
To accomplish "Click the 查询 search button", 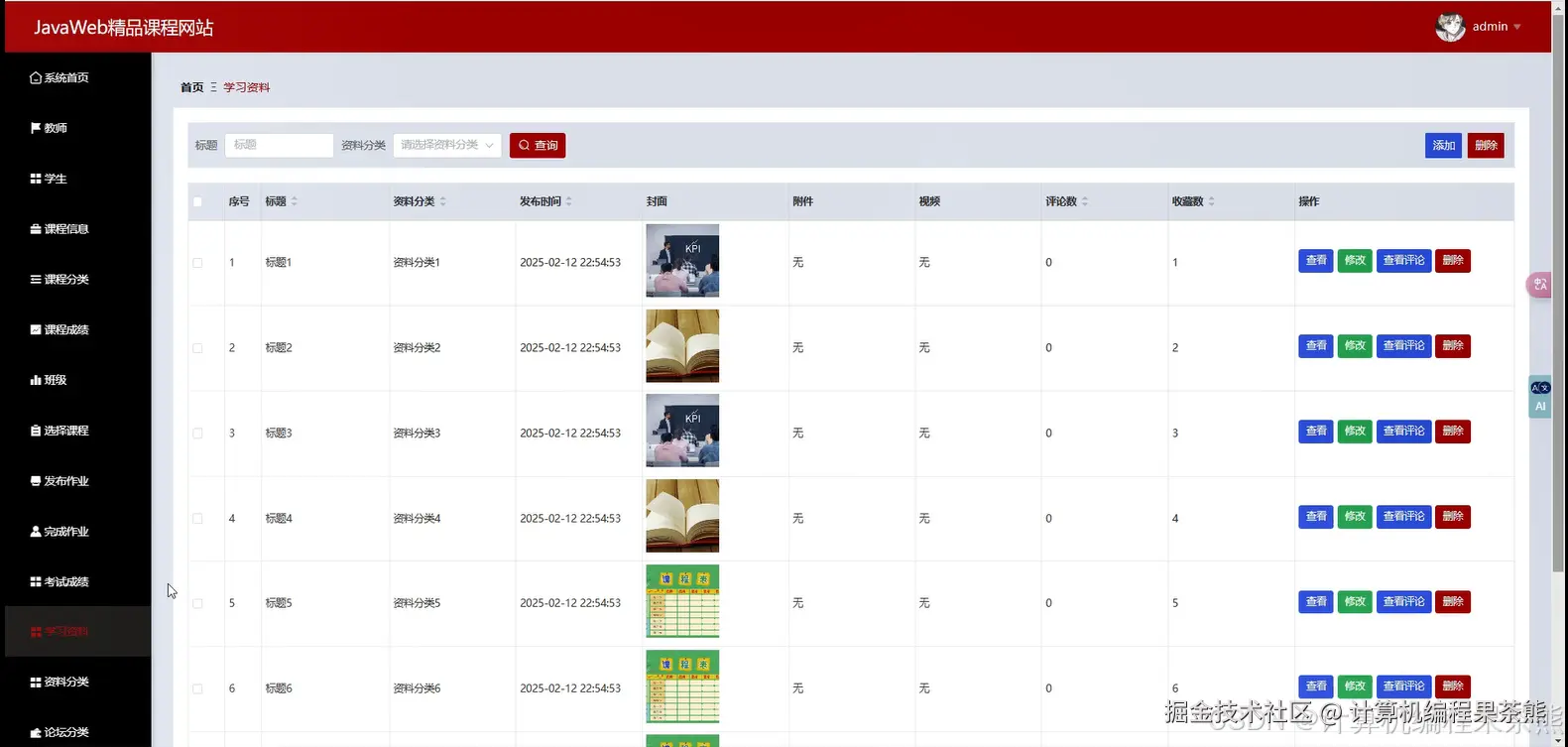I will click(538, 145).
